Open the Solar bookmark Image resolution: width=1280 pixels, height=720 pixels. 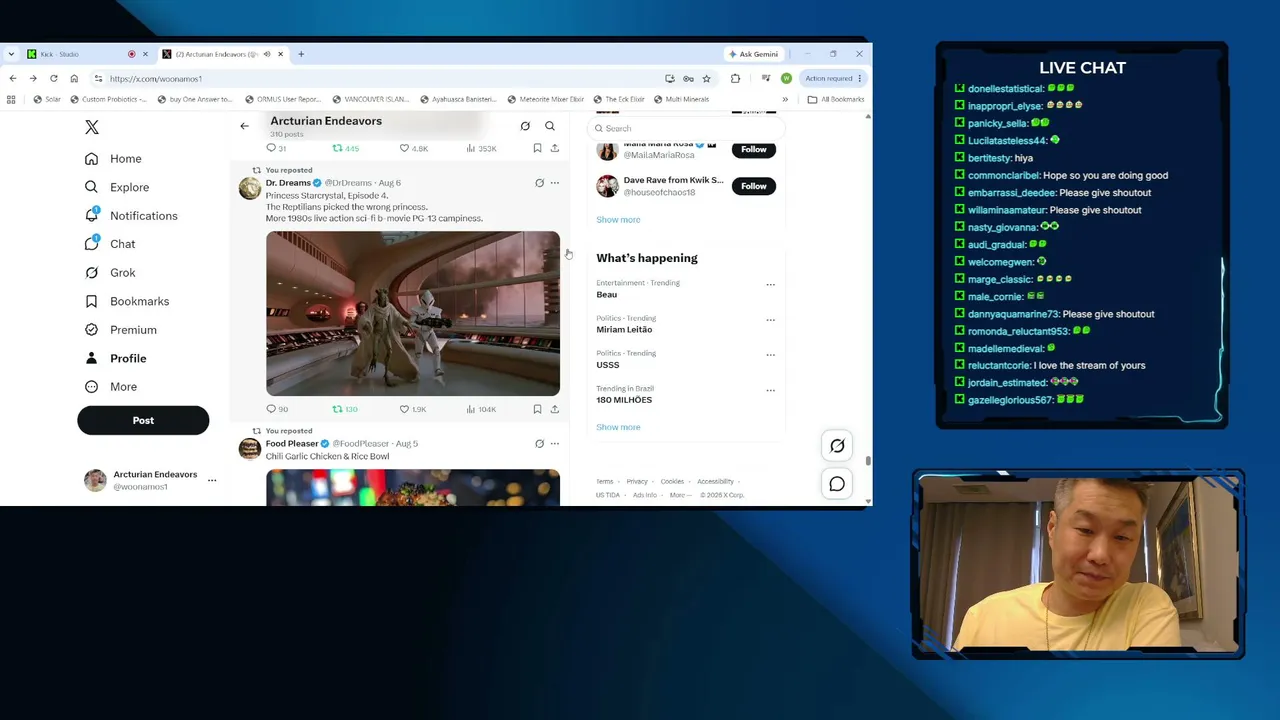click(x=47, y=100)
